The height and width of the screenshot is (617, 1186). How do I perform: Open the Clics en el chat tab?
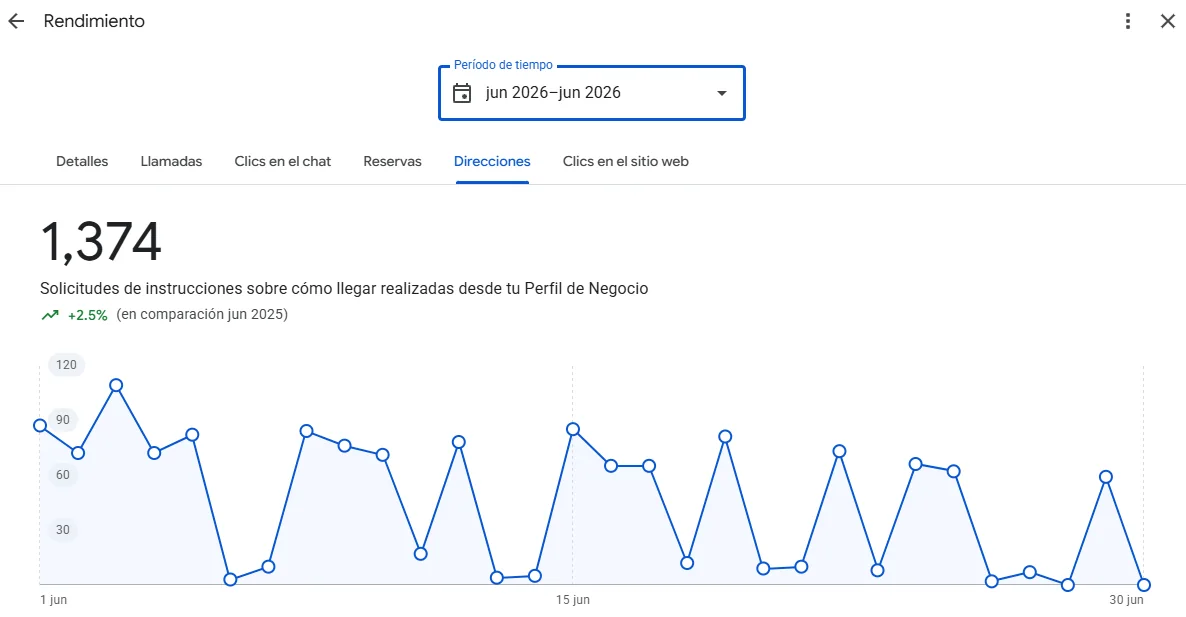(x=283, y=161)
